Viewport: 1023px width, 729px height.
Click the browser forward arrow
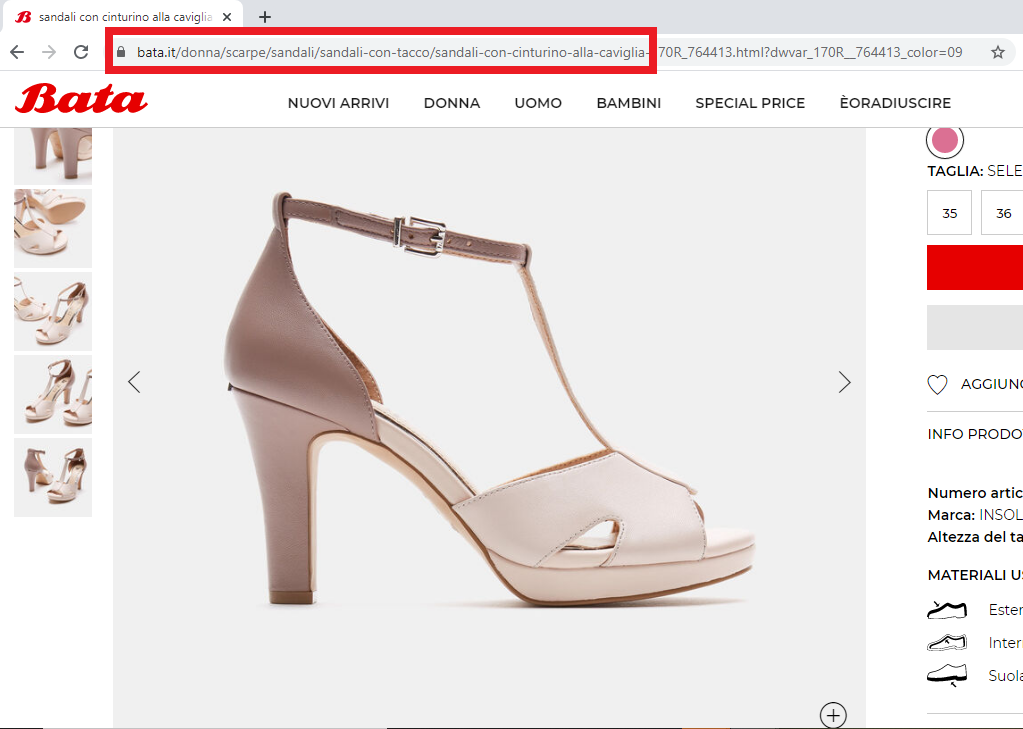tap(49, 52)
